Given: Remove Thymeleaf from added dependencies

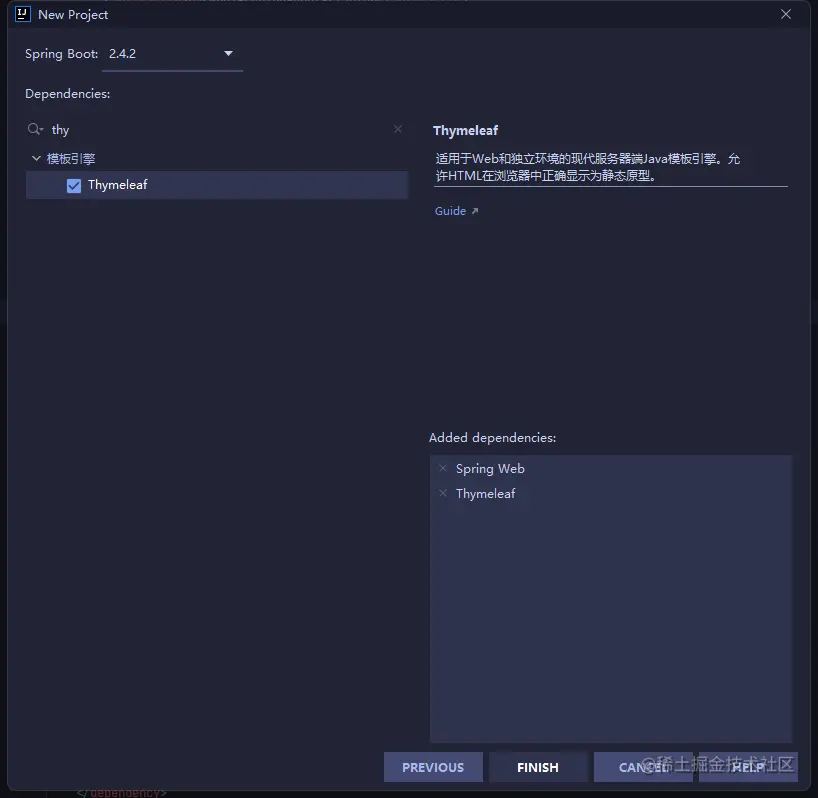Looking at the screenshot, I should coord(443,493).
